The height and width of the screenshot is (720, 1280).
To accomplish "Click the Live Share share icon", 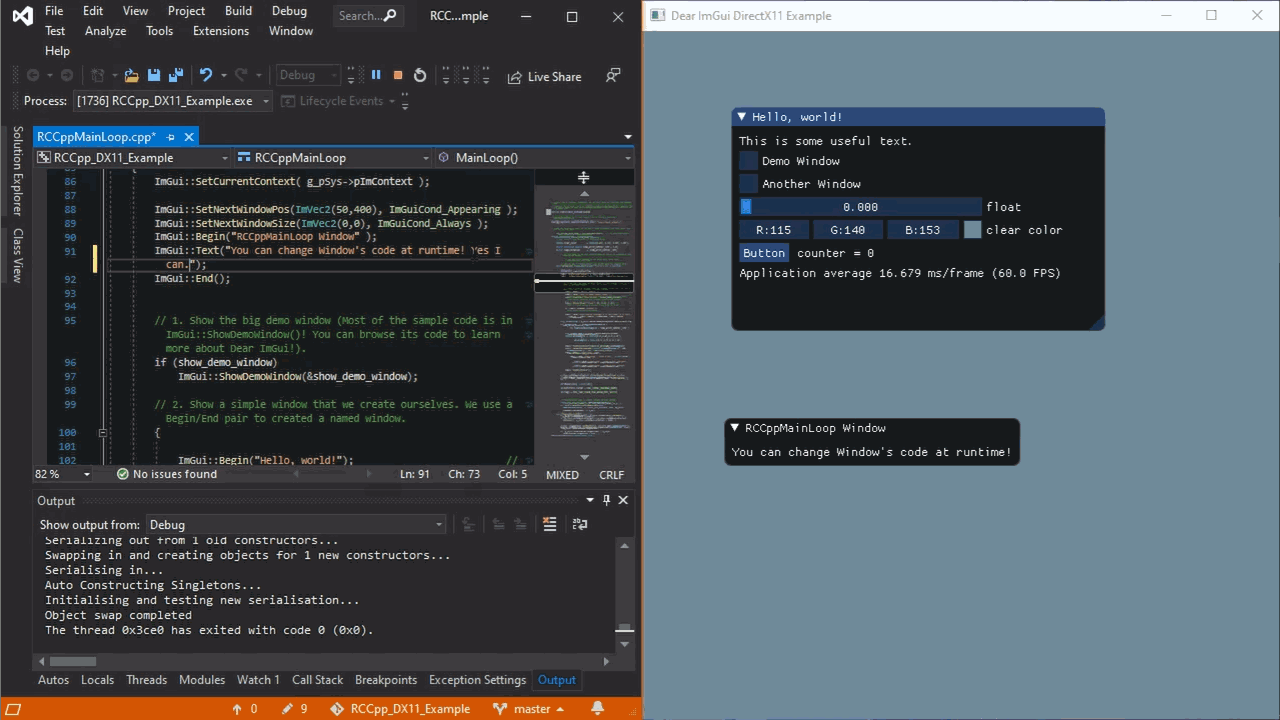I will pyautogui.click(x=514, y=77).
